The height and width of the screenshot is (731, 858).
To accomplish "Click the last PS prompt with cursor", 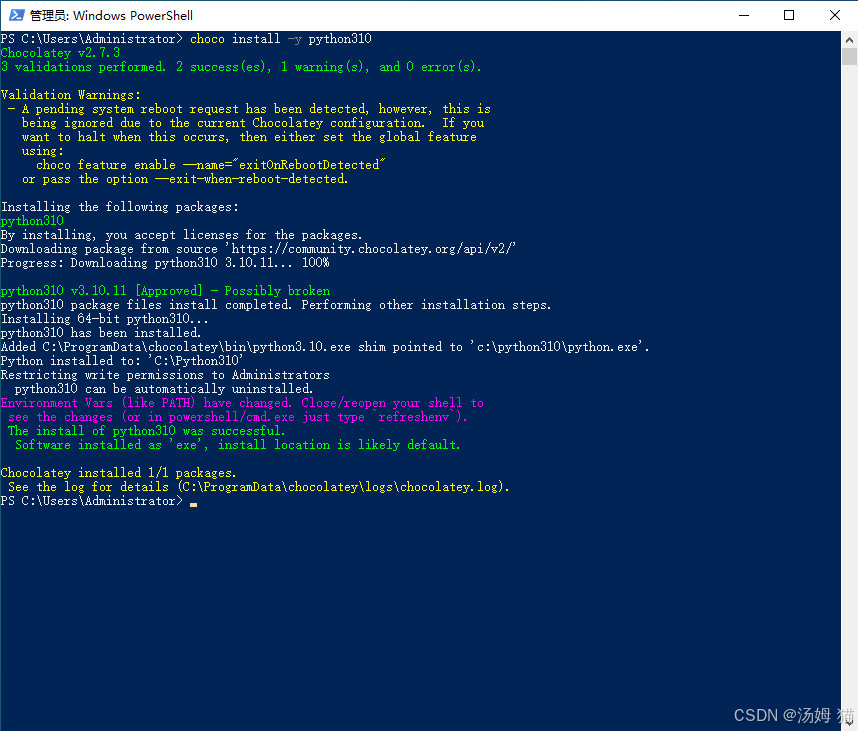I will [98, 501].
